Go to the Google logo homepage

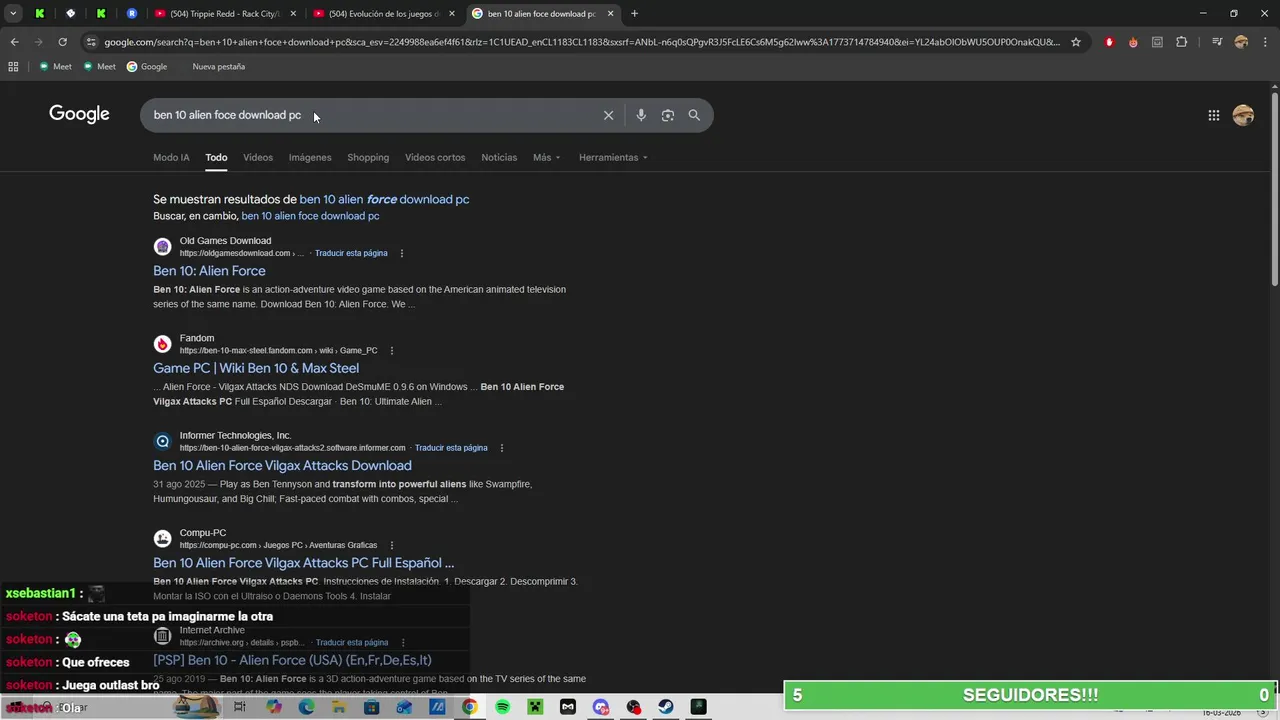click(79, 114)
